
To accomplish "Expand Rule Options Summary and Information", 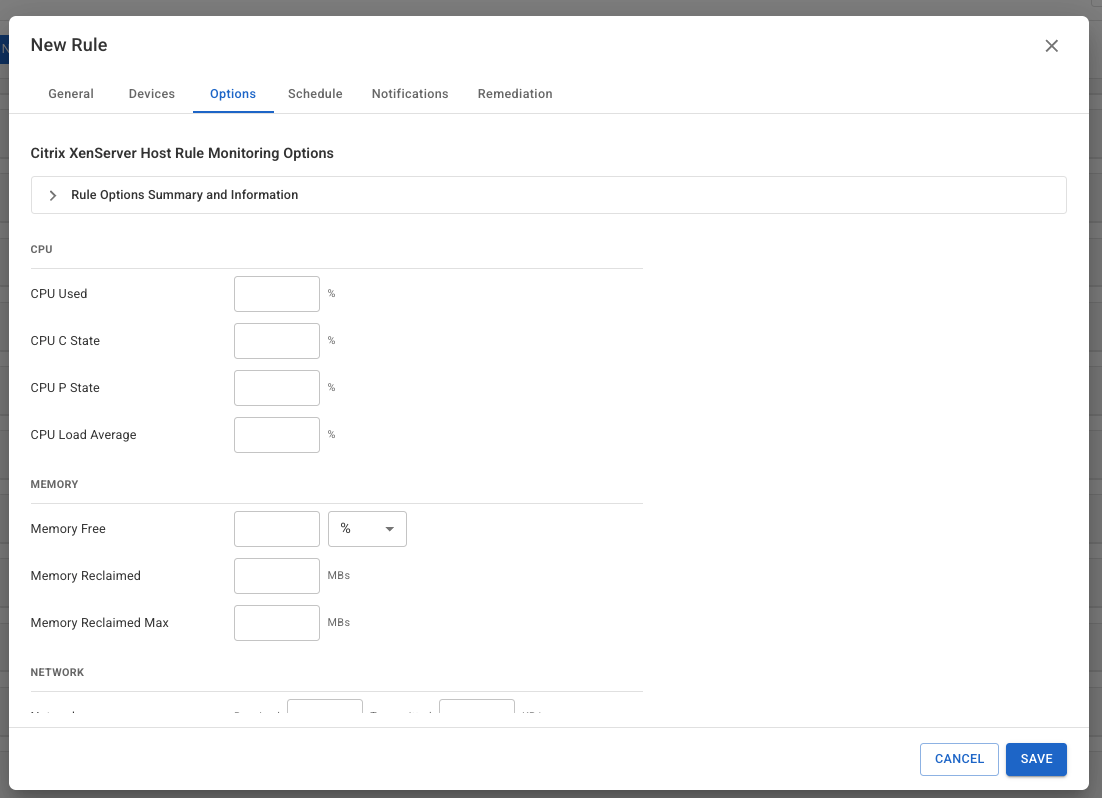I will pos(548,195).
